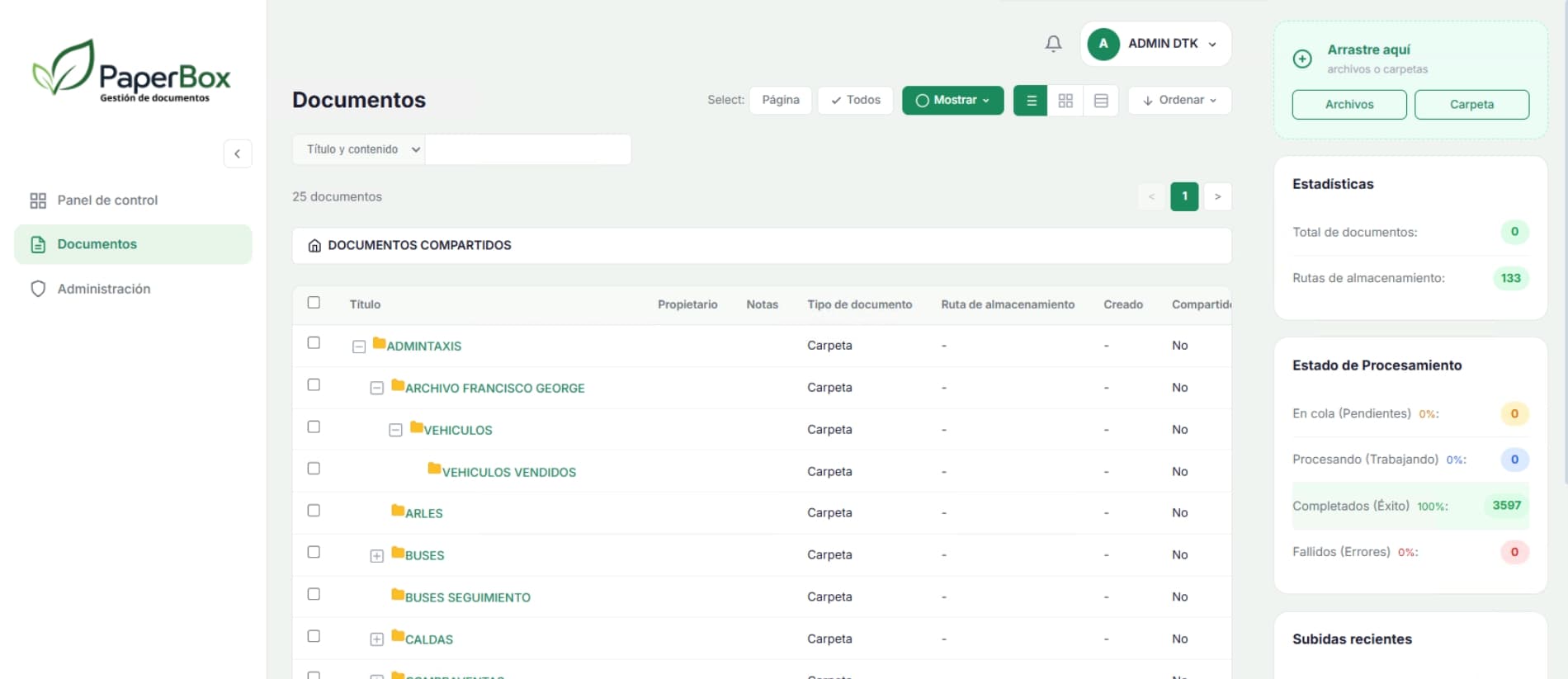
Task: Collapse the VEHICULOS folder
Action: (395, 431)
